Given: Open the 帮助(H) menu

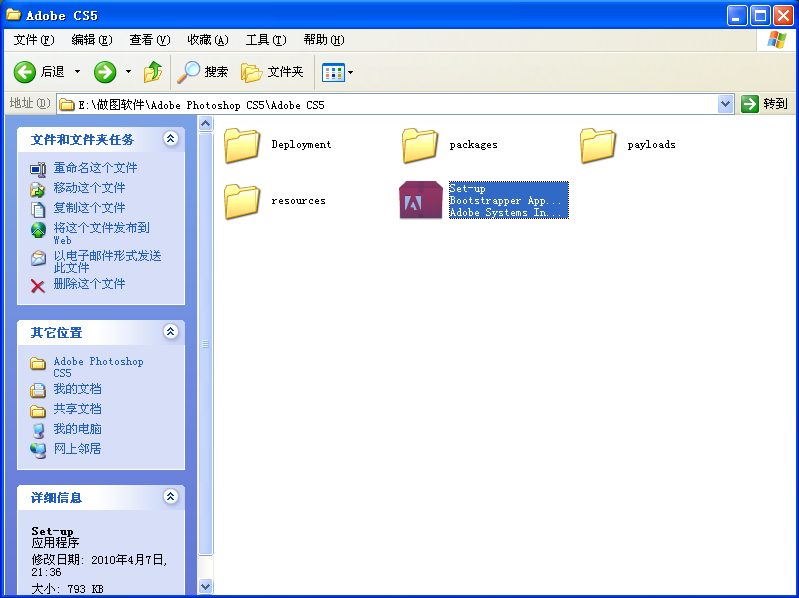Looking at the screenshot, I should coord(324,40).
